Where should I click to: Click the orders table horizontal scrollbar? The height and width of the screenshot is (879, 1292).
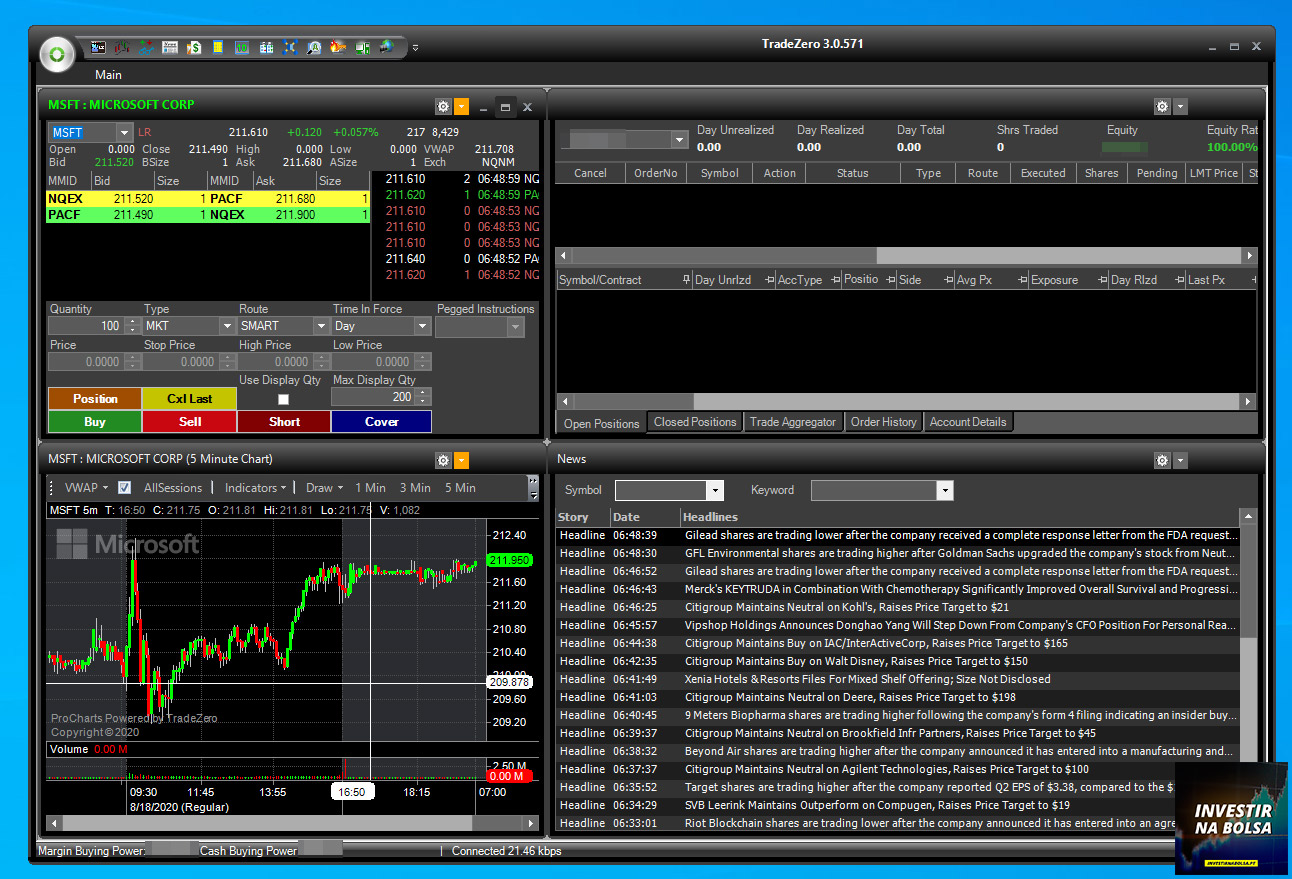(x=906, y=256)
